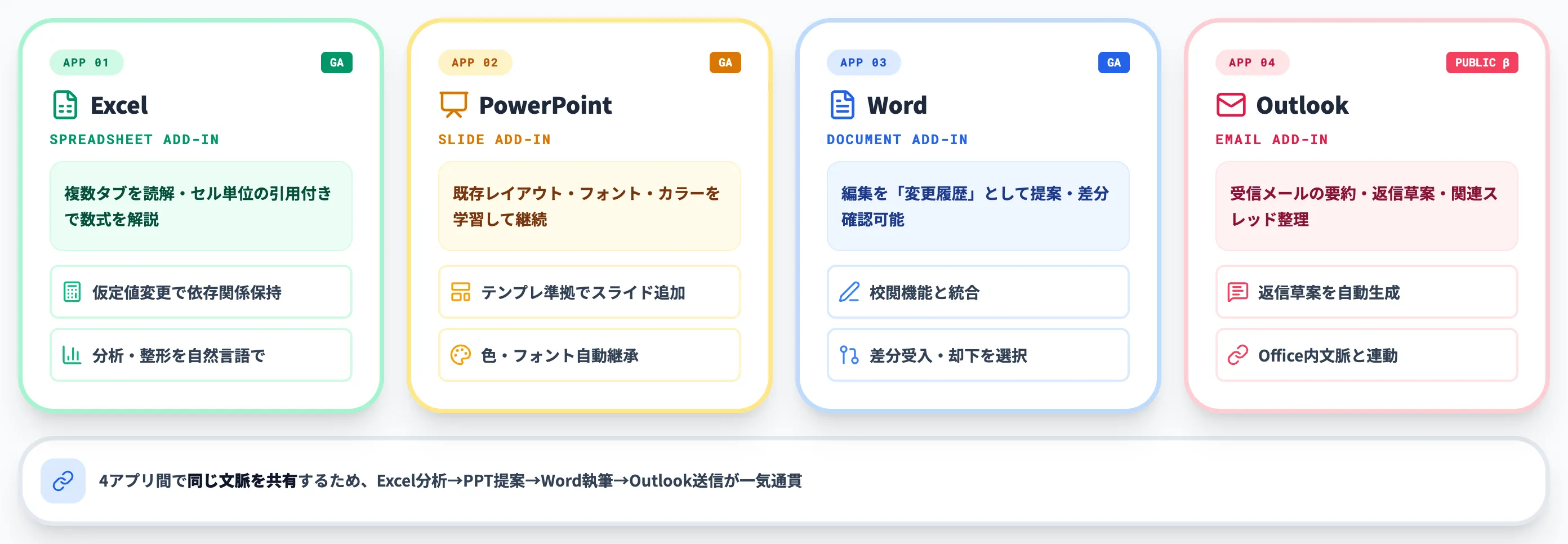Click branch compare icon beside 差分受入・却下を選択
The height and width of the screenshot is (544, 1568).
[849, 355]
